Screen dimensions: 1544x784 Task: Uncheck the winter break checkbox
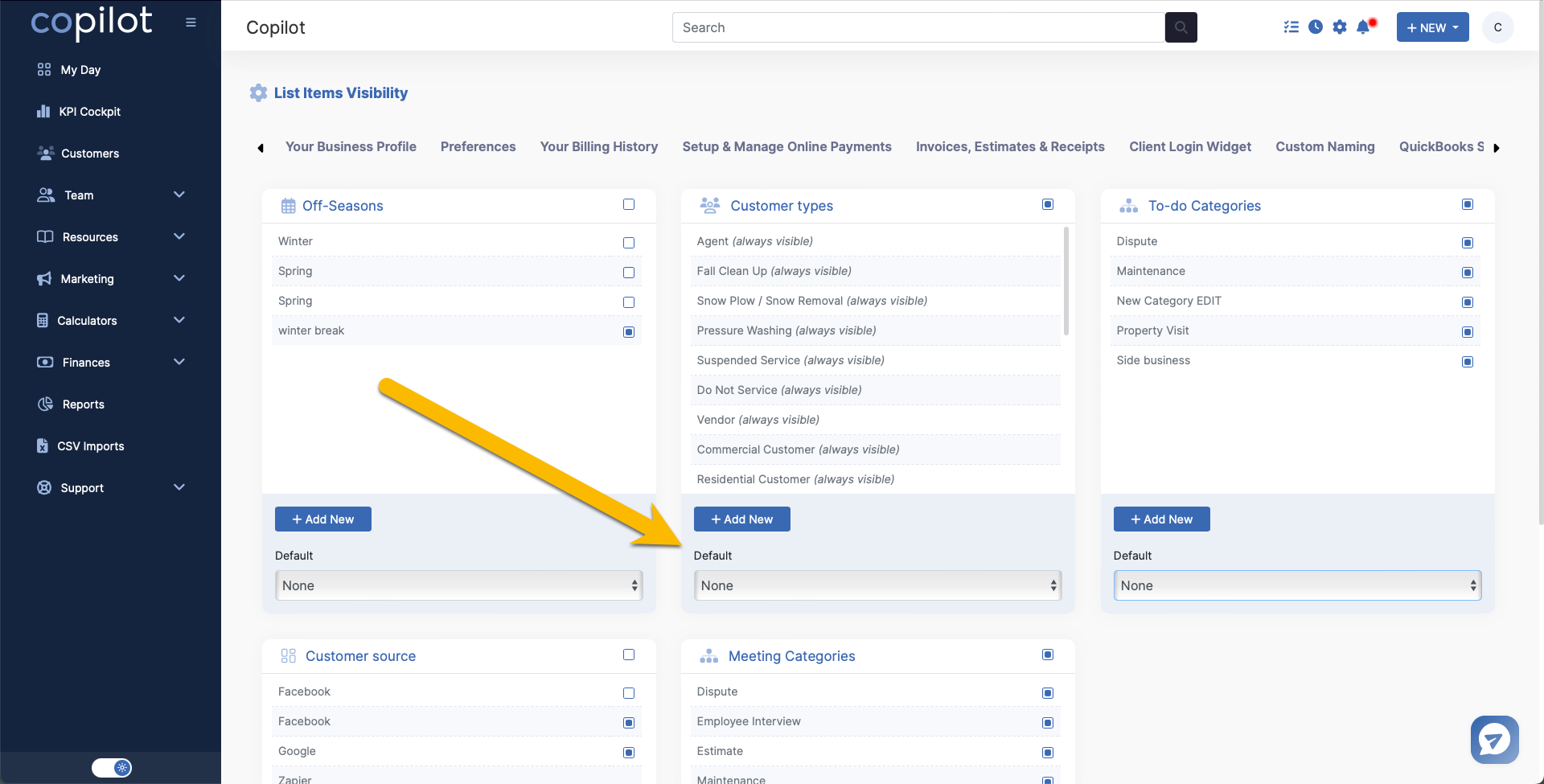pyautogui.click(x=629, y=332)
